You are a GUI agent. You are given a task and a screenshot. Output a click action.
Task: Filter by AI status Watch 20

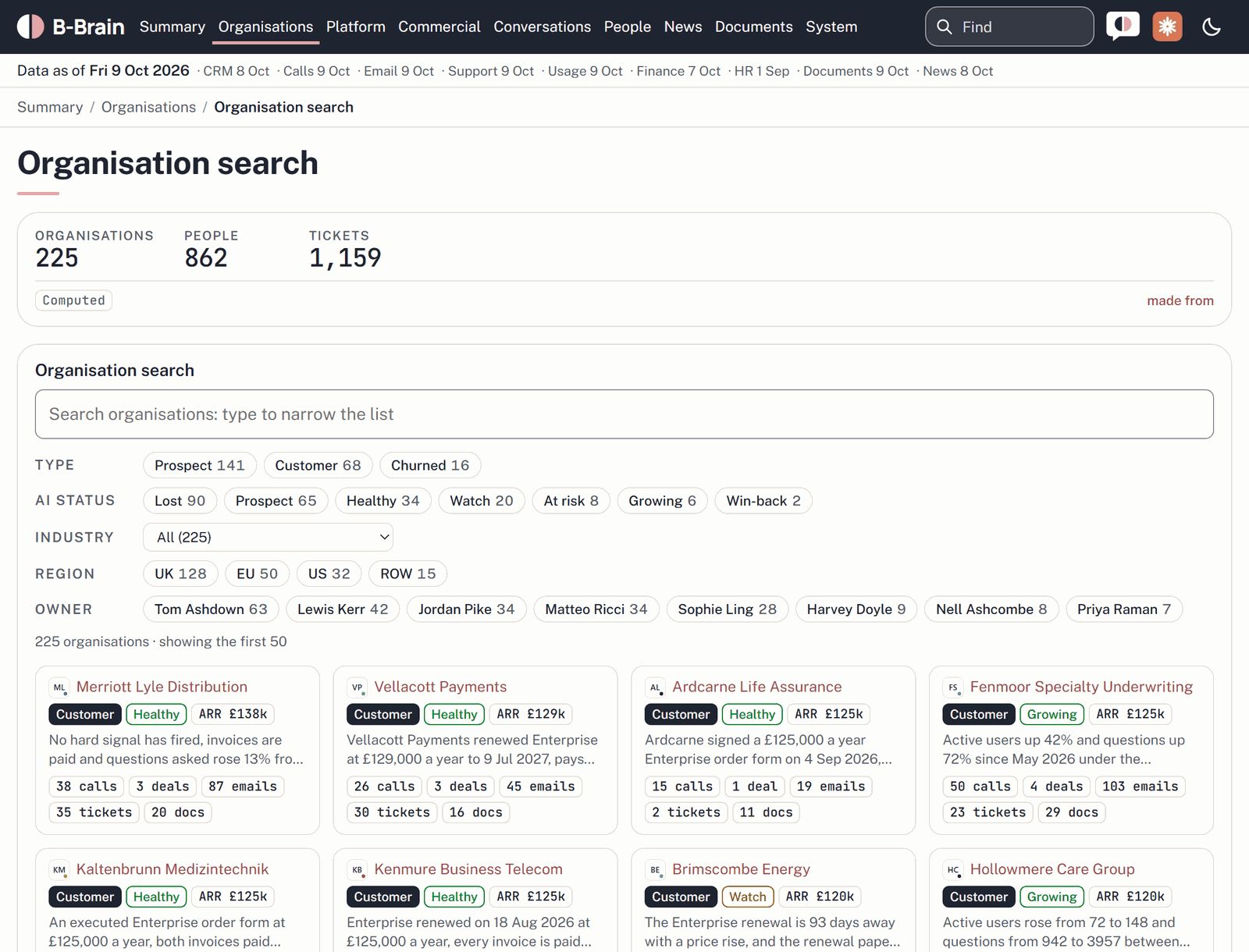482,501
